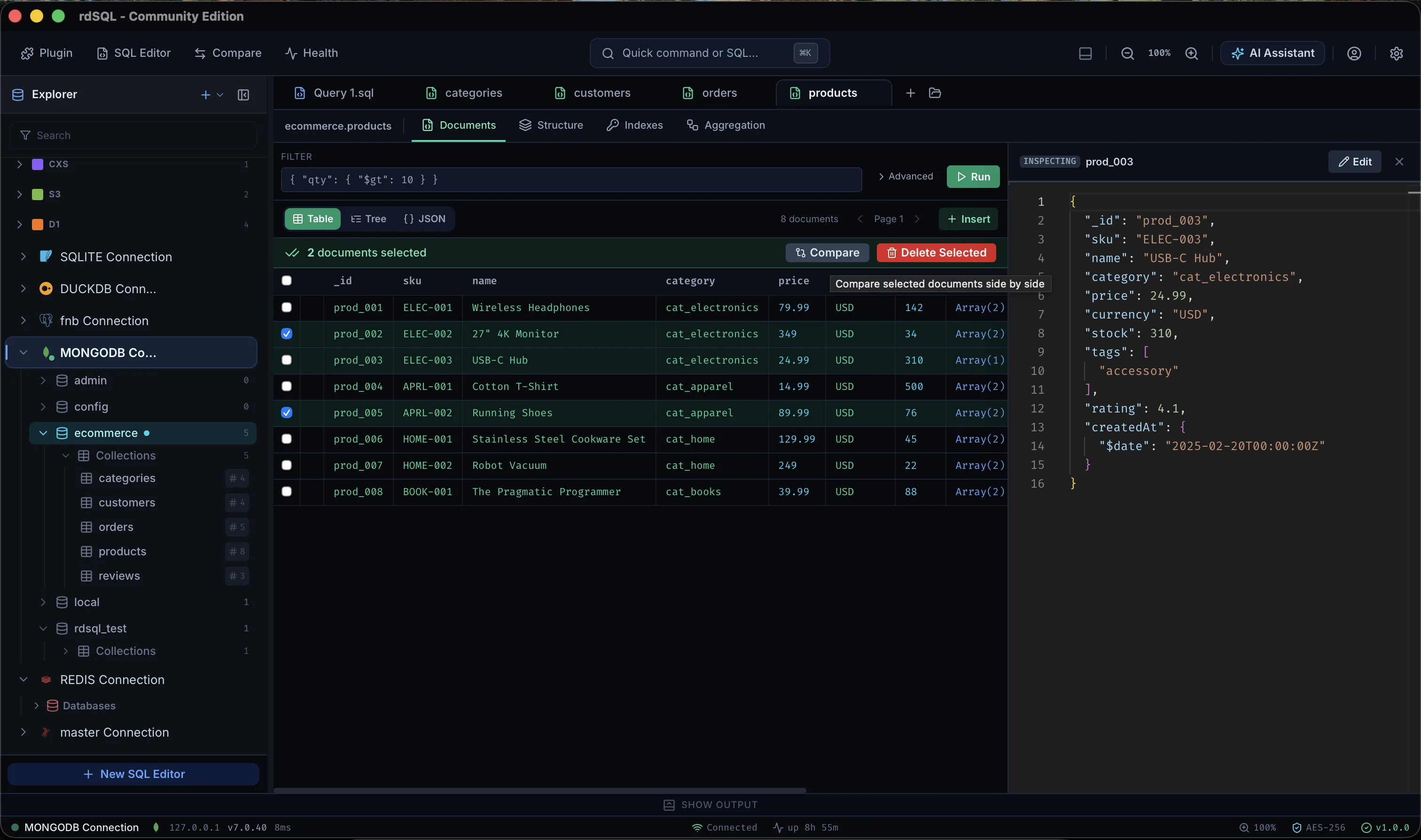
Task: Expand the DUCKDB connection node
Action: (23, 288)
